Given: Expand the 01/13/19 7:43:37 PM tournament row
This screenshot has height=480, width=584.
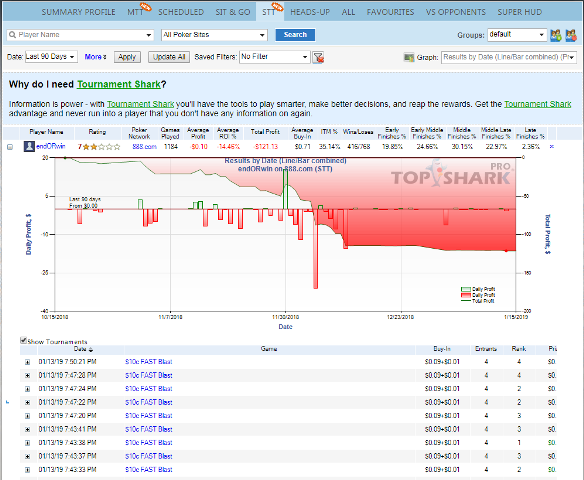Looking at the screenshot, I should pos(28,457).
